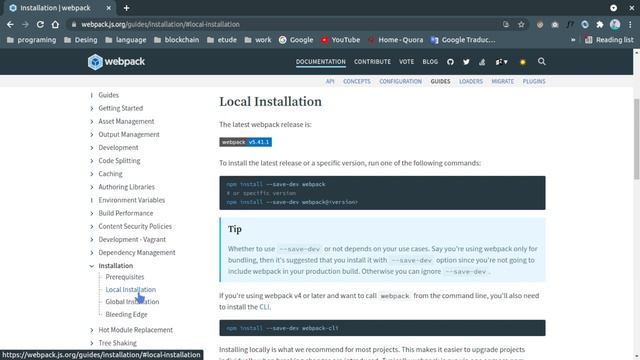The height and width of the screenshot is (360, 640).
Task: Switch to the MIGRATE tab
Action: (502, 81)
